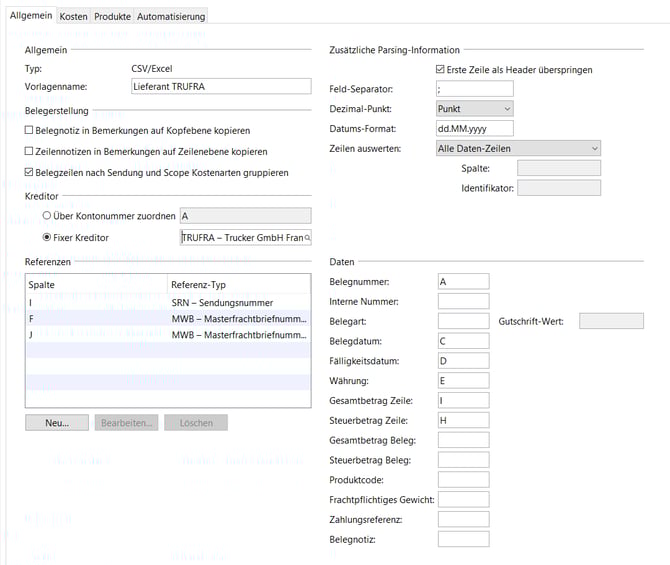Click the Belegnummer input field
Viewport: 670px width, 565px height.
pos(463,282)
